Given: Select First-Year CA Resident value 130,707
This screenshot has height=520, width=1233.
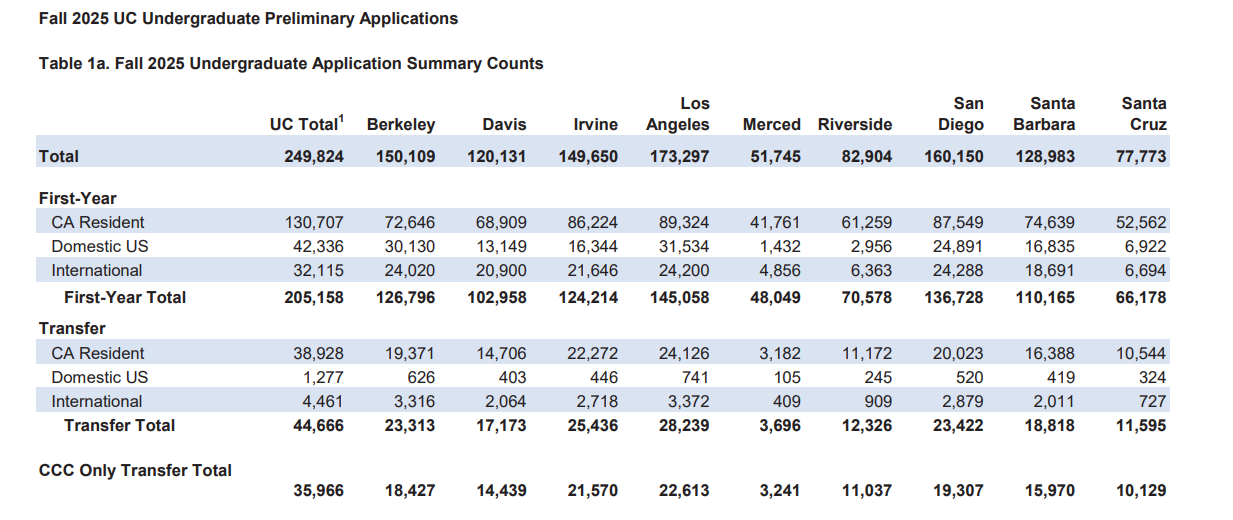Looking at the screenshot, I should [x=315, y=223].
